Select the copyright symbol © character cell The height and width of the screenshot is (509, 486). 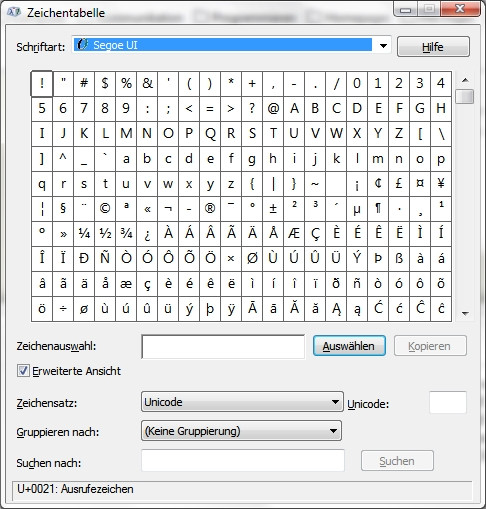click(105, 209)
